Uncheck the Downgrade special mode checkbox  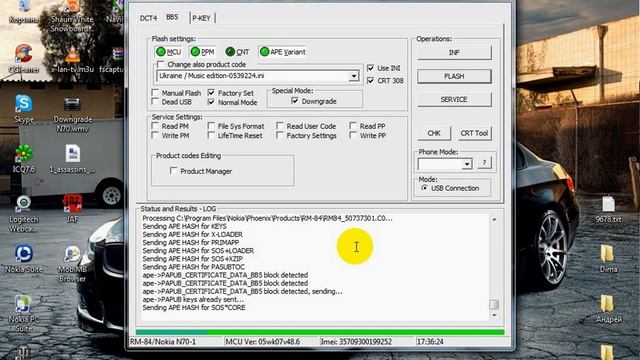(x=295, y=101)
